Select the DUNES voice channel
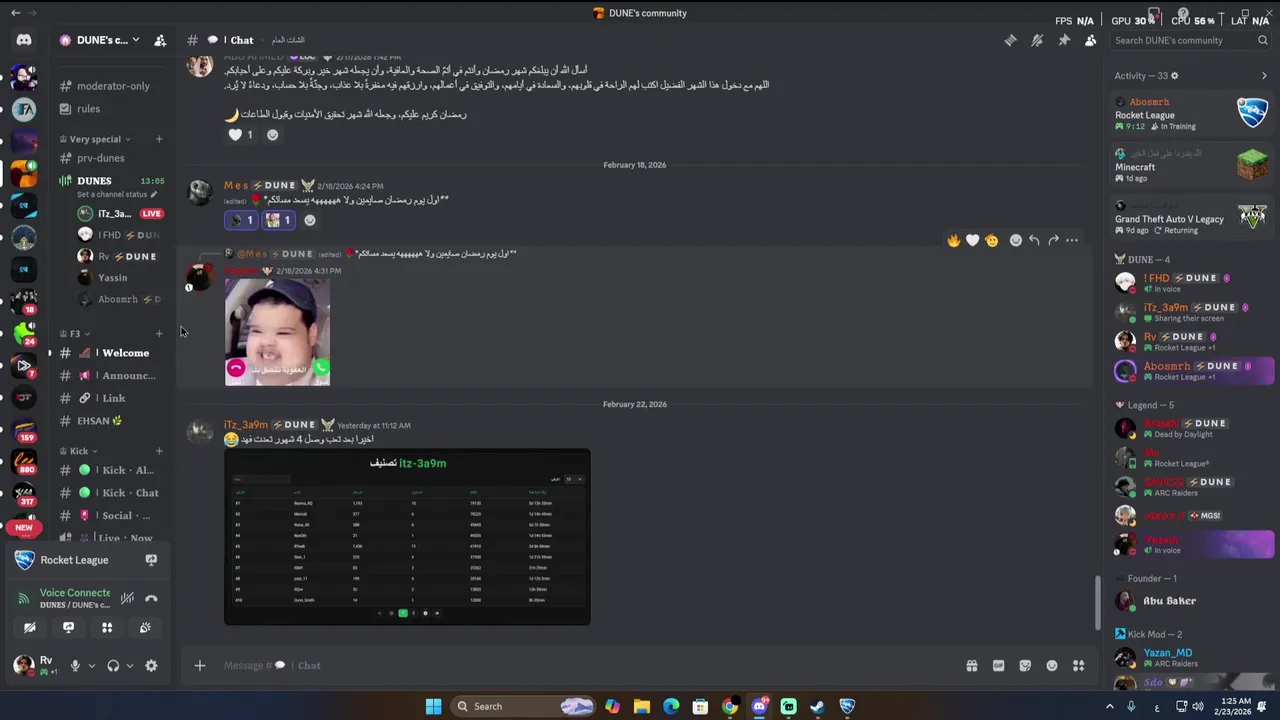Viewport: 1280px width, 720px height. coord(94,181)
